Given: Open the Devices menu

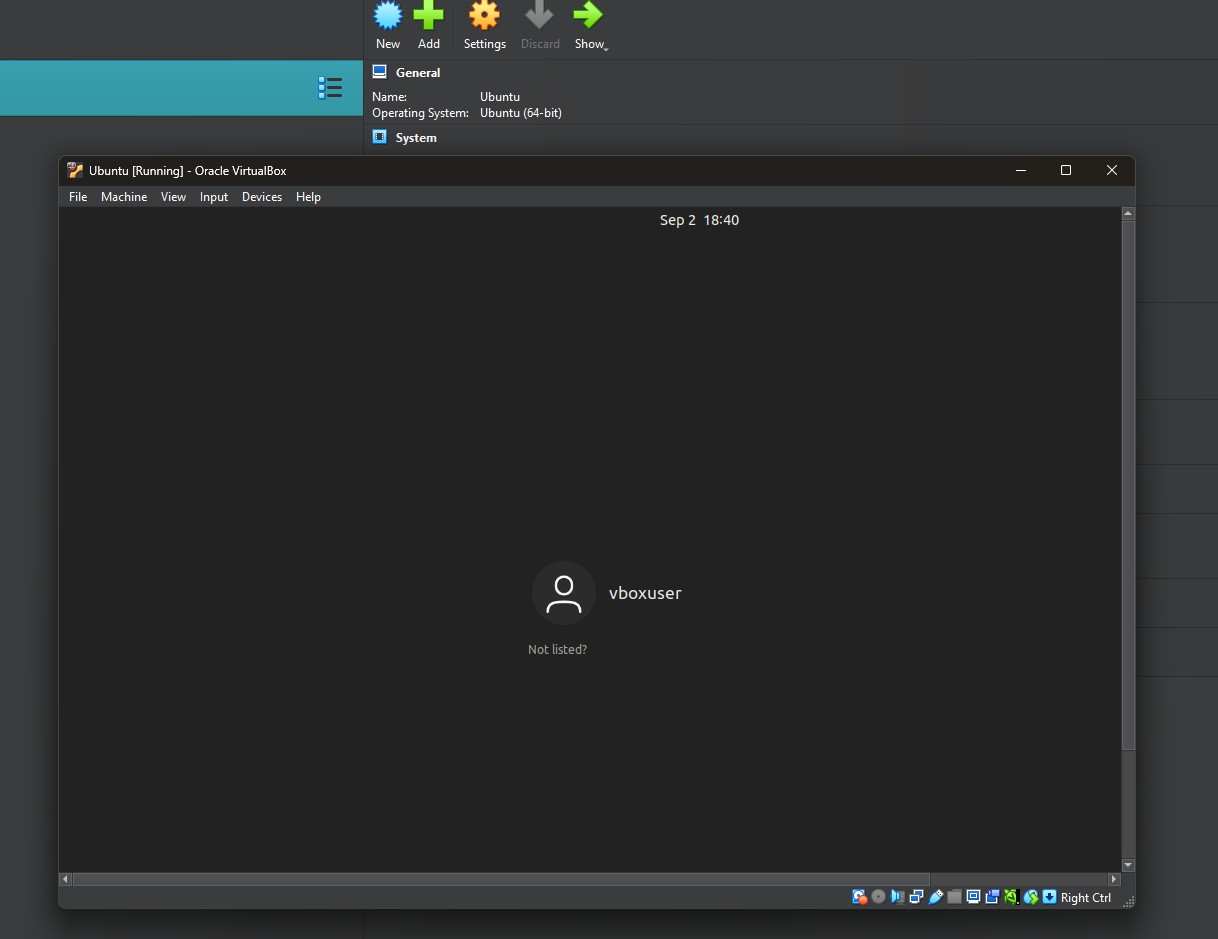Looking at the screenshot, I should 261,197.
